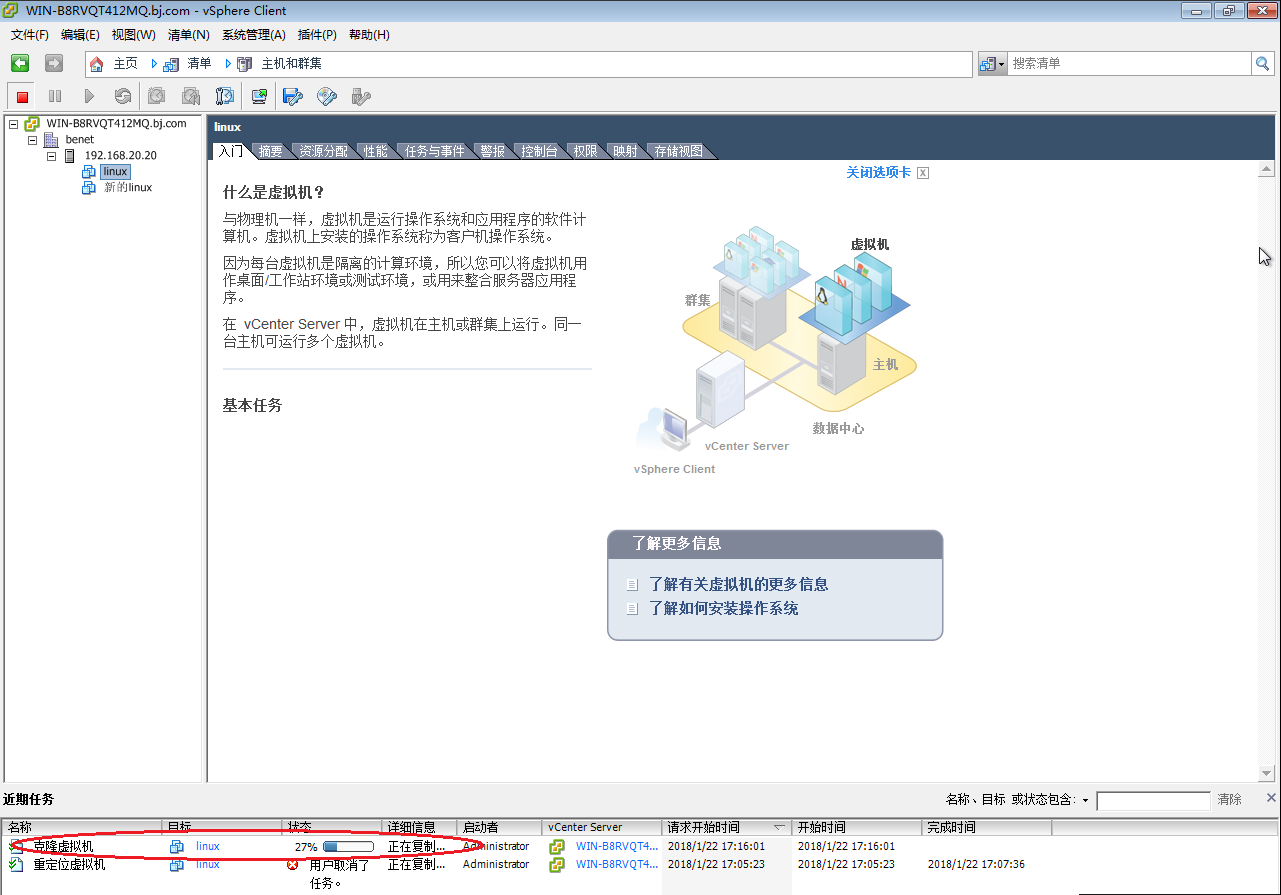
Task: Launch the virtual machine console icon
Action: (259, 96)
